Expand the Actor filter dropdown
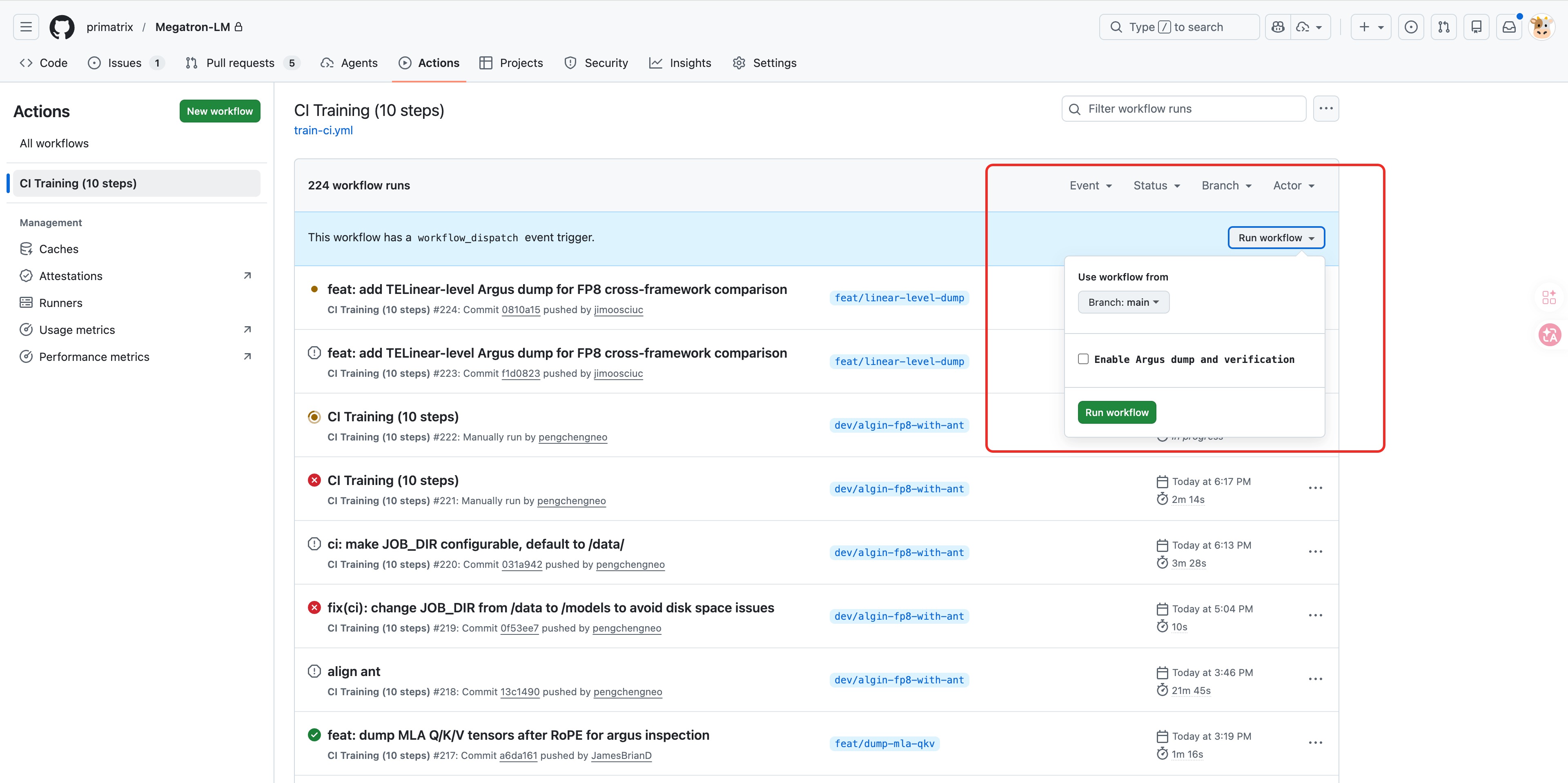The height and width of the screenshot is (783, 1568). (1294, 186)
